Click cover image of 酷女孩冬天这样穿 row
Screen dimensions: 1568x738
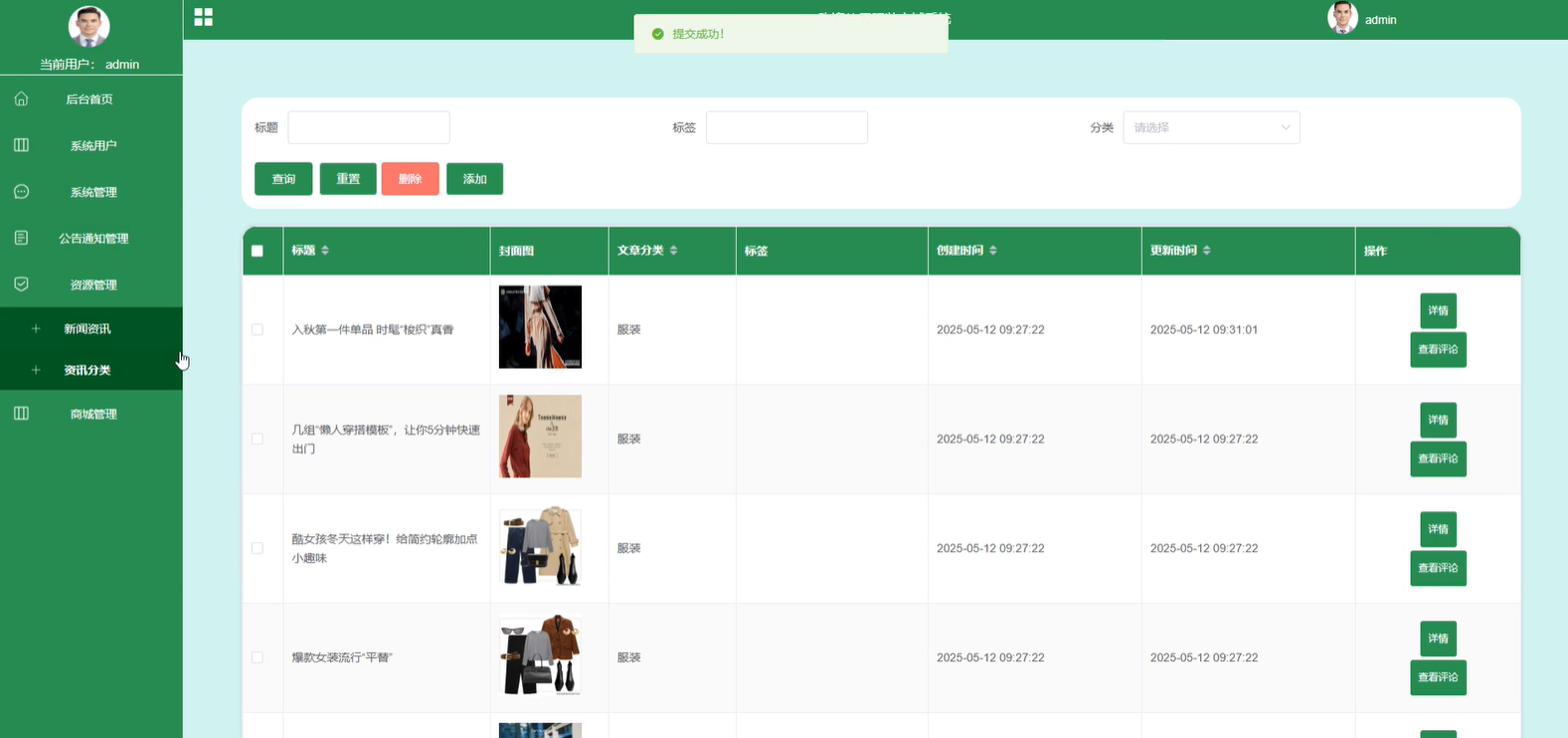(x=540, y=546)
